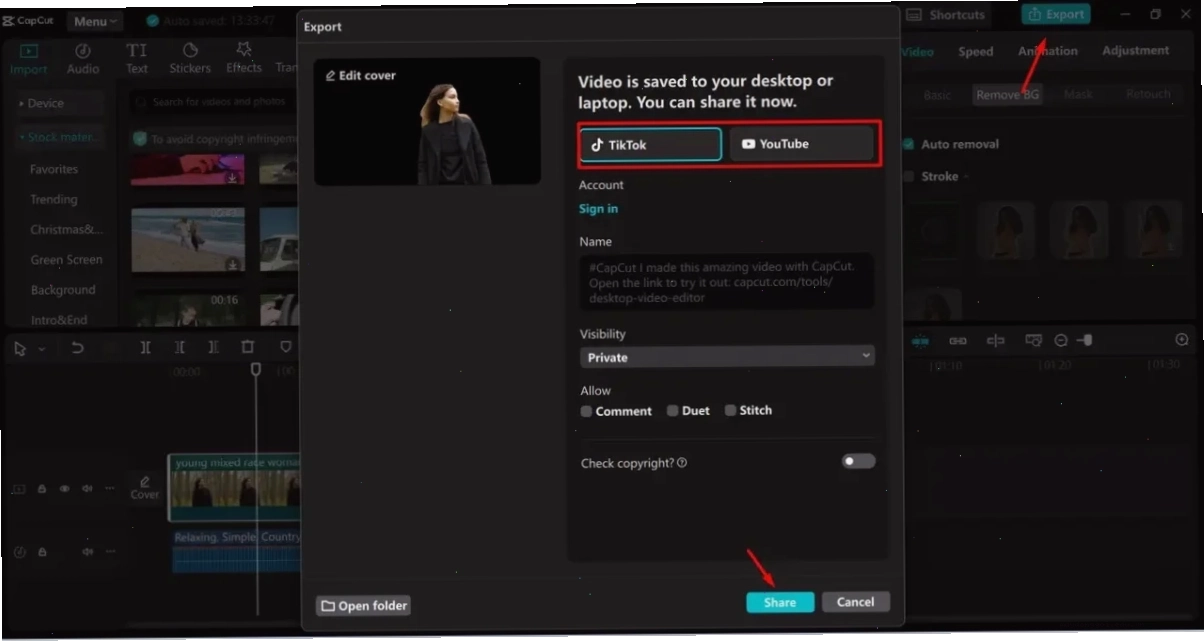Mute the video track audio
Image resolution: width=1204 pixels, height=641 pixels.
pyautogui.click(x=87, y=489)
